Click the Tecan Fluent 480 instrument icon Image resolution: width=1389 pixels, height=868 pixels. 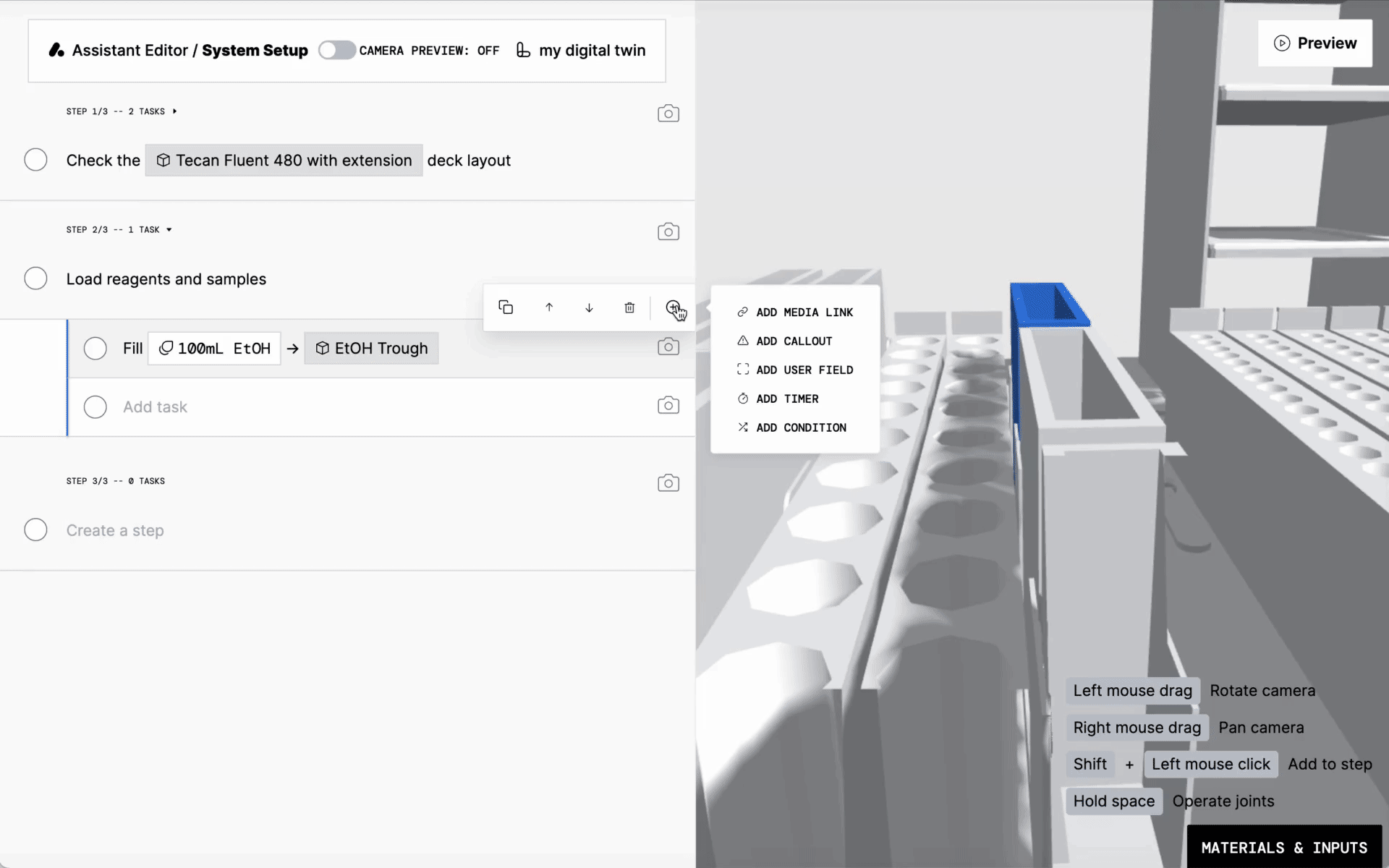(162, 160)
